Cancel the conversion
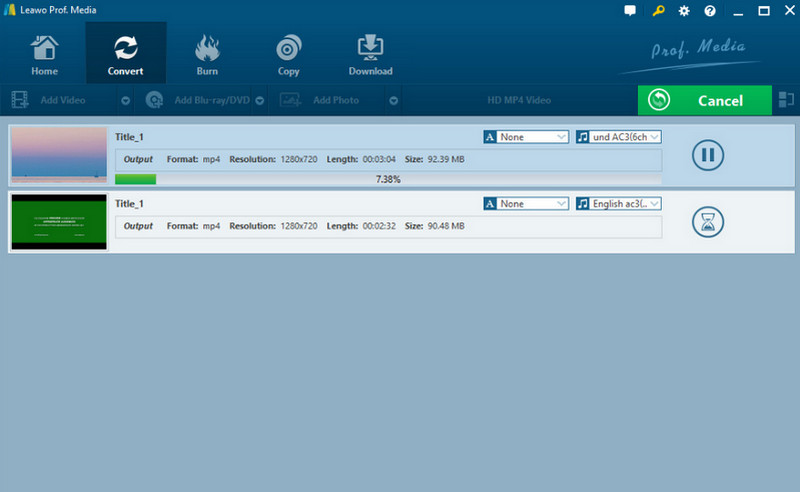The height and width of the screenshot is (492, 800). click(x=705, y=100)
